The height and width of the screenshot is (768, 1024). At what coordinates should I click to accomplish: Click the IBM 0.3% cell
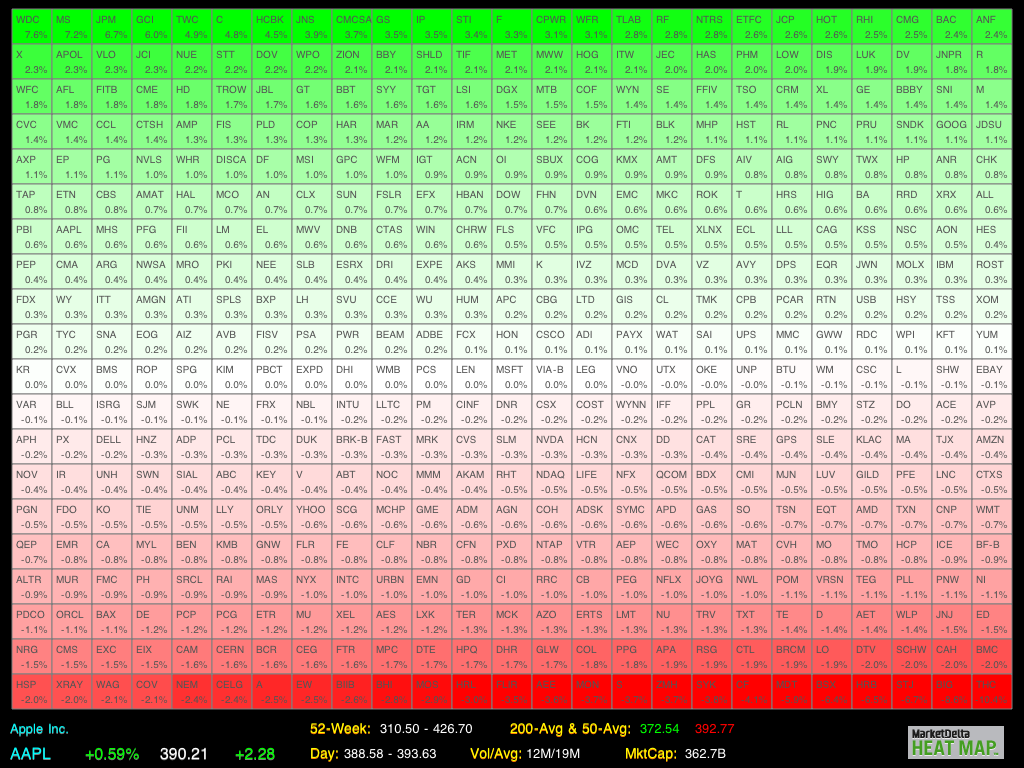[x=952, y=272]
